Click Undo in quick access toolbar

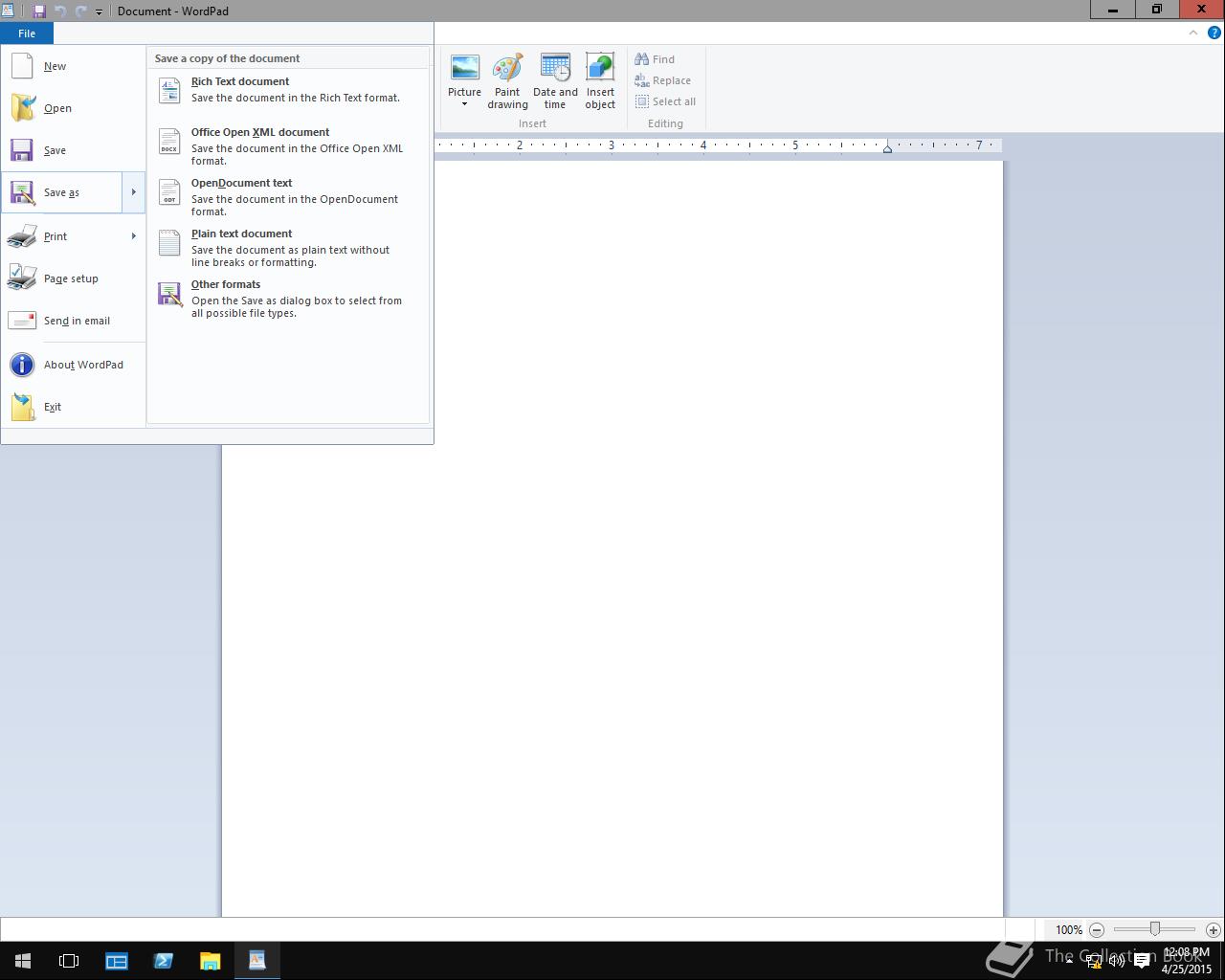pyautogui.click(x=60, y=11)
